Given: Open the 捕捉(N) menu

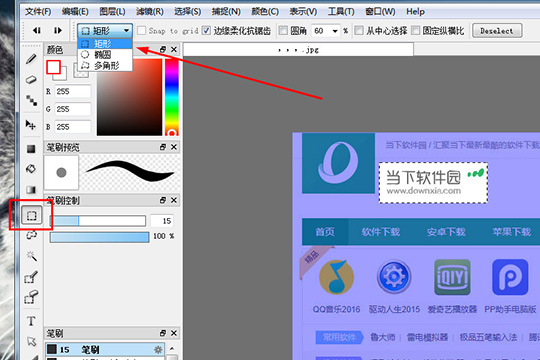Looking at the screenshot, I should point(226,11).
